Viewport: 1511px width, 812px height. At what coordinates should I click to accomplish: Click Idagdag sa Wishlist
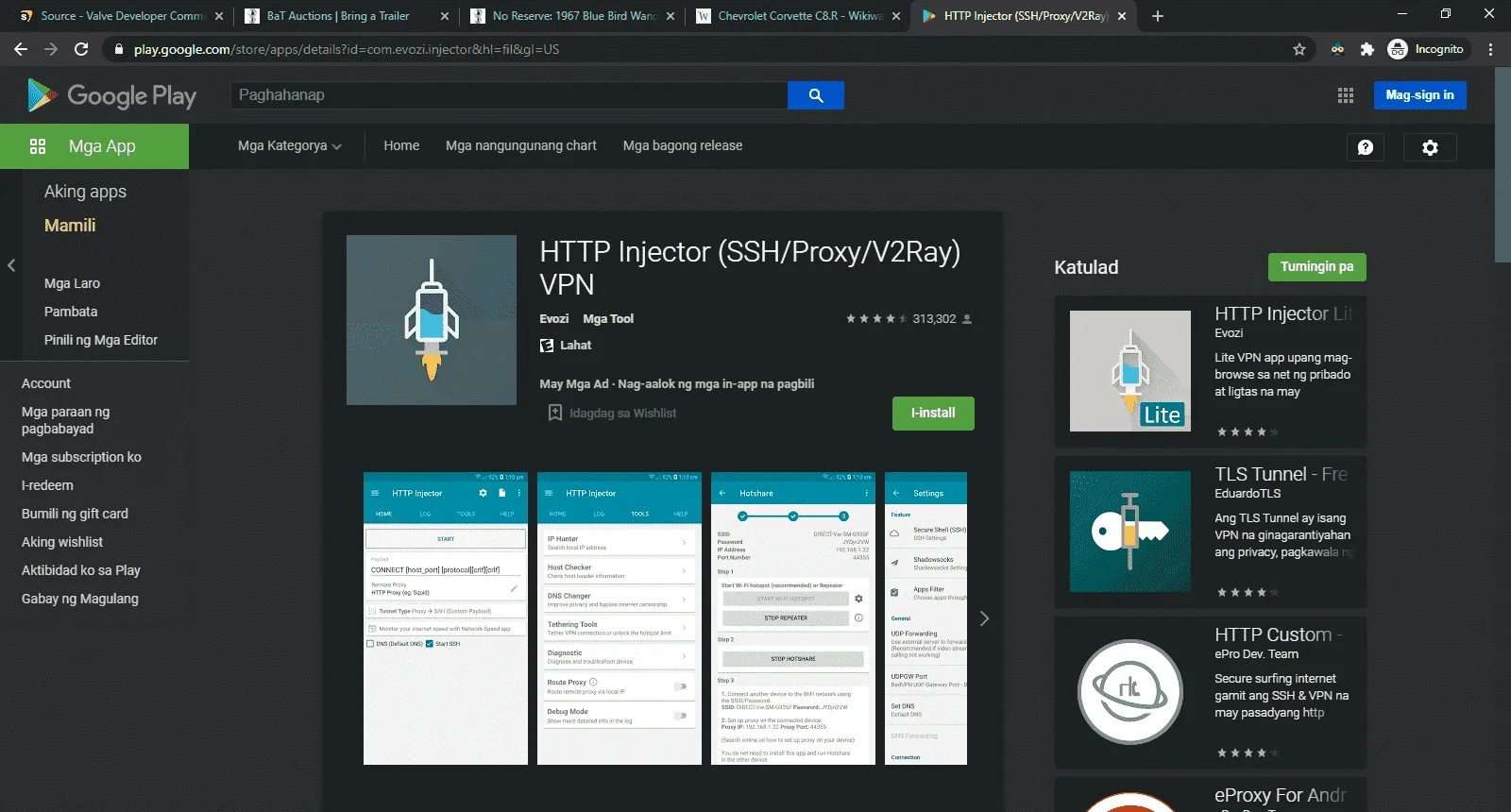[x=622, y=414]
